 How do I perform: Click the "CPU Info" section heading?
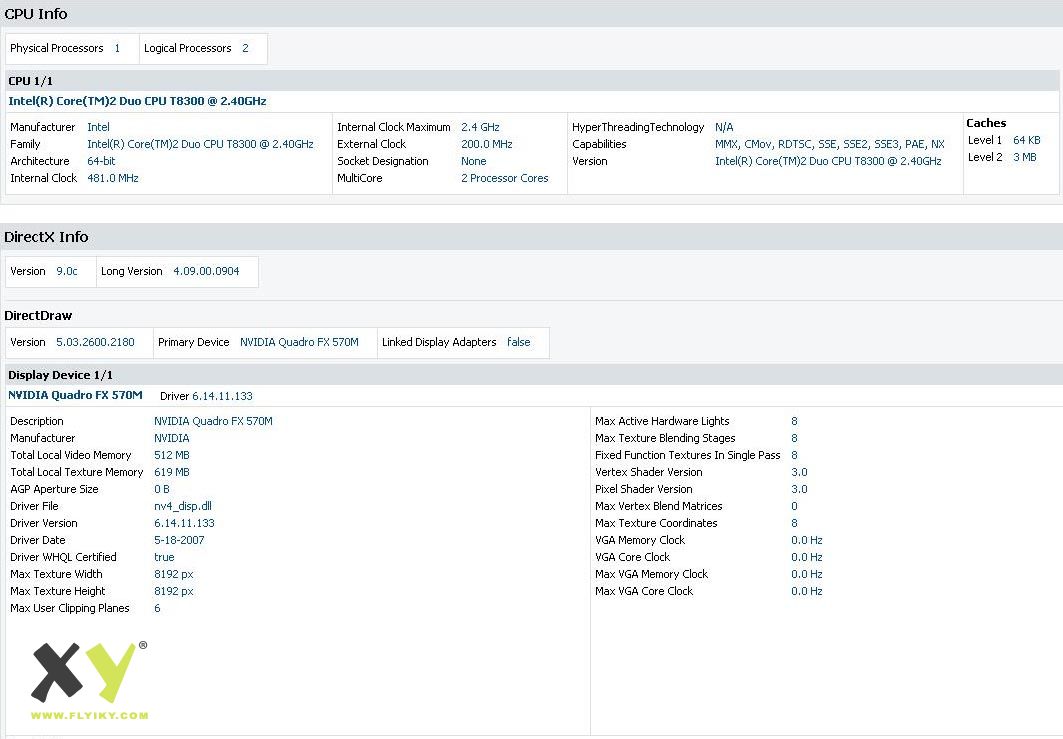click(x=36, y=14)
